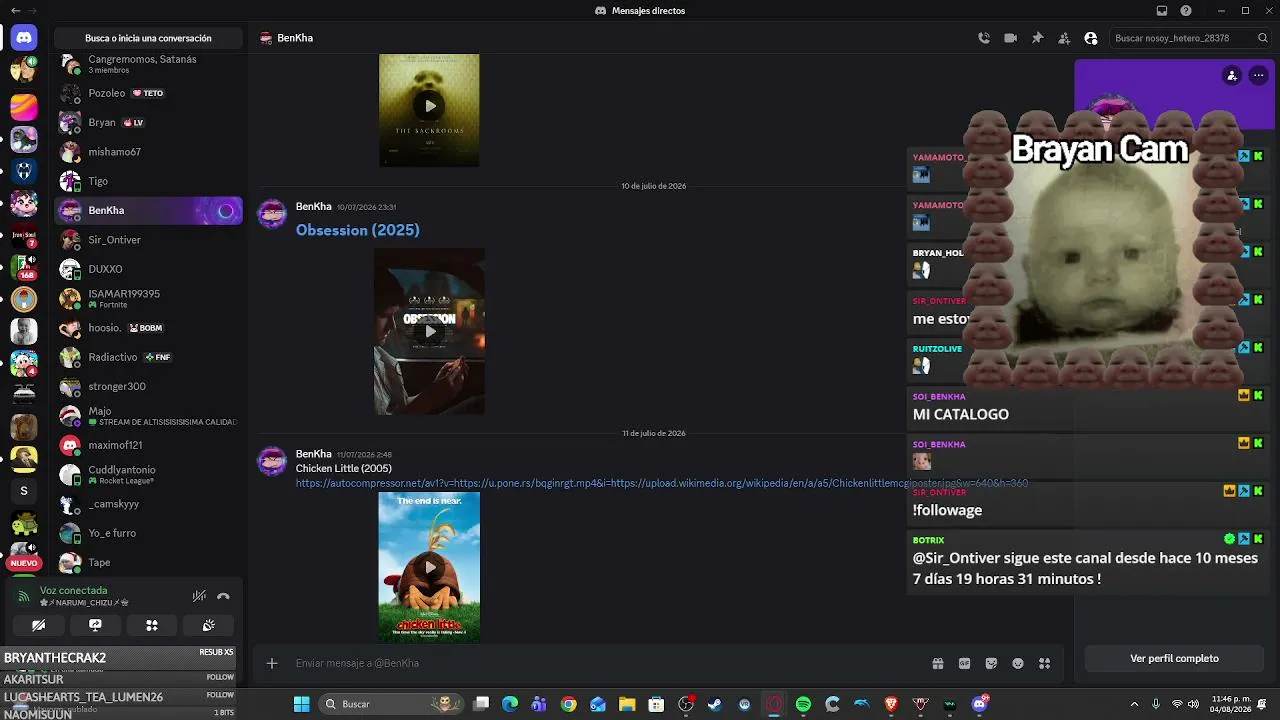Select the Yo_e furro conversation
This screenshot has height=720, width=1280.
pyautogui.click(x=148, y=533)
